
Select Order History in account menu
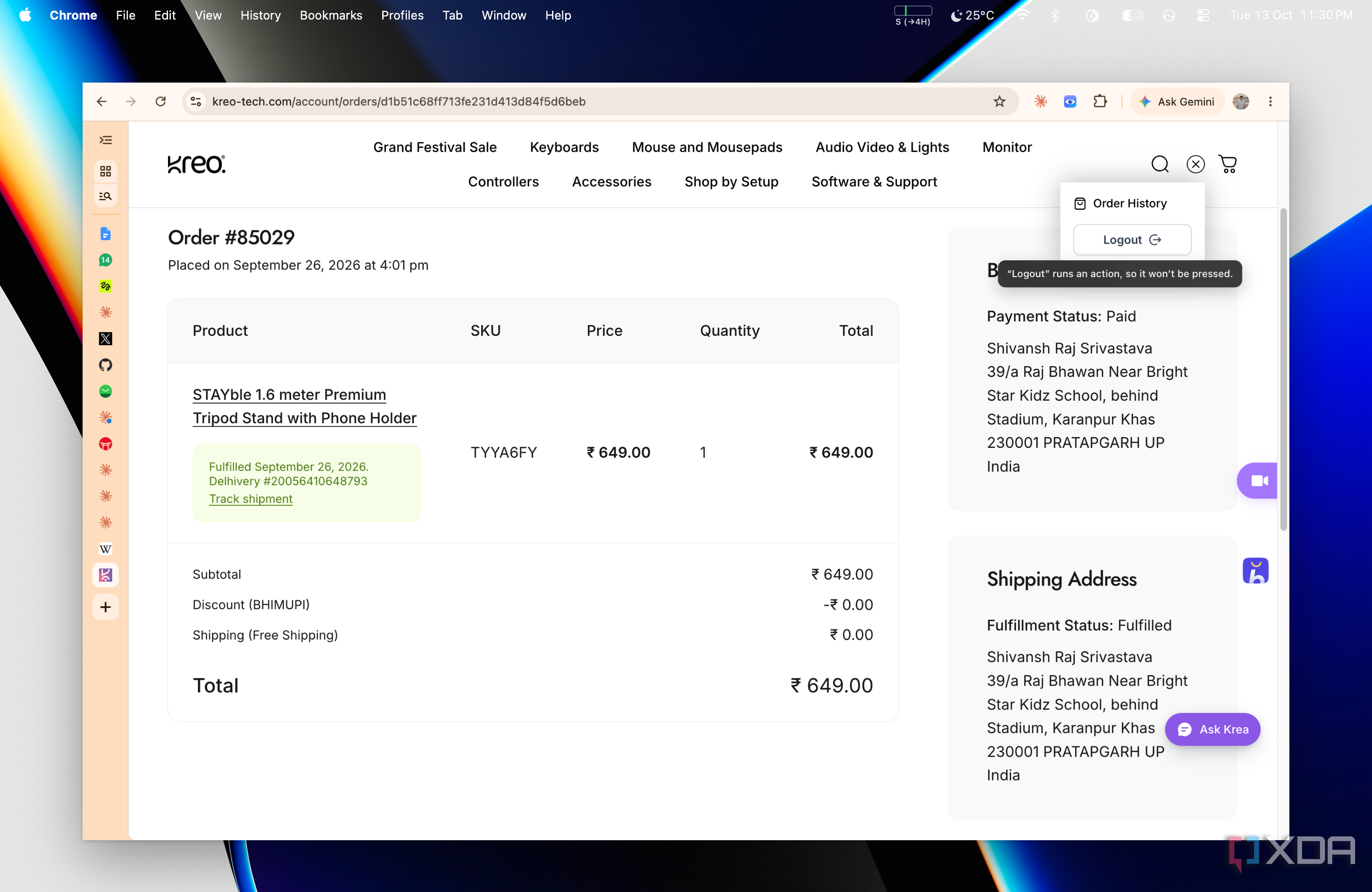pos(1120,203)
